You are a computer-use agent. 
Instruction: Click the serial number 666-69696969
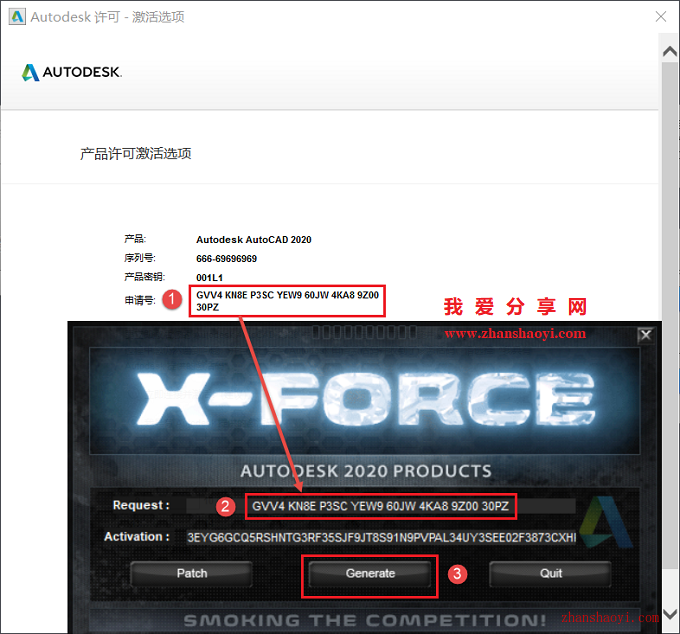pyautogui.click(x=226, y=259)
